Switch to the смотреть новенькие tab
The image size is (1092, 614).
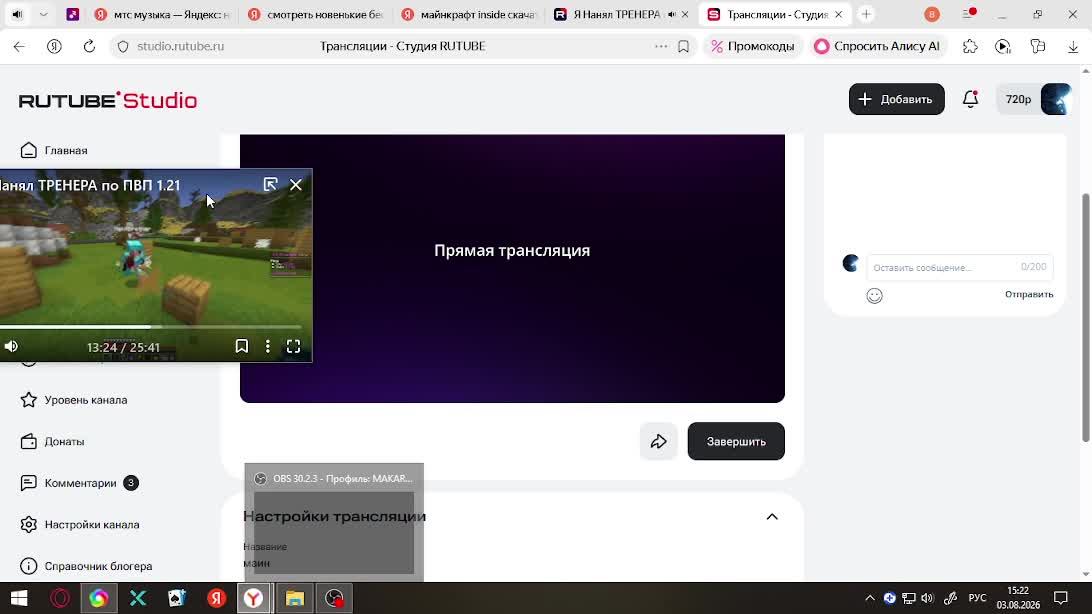317,15
